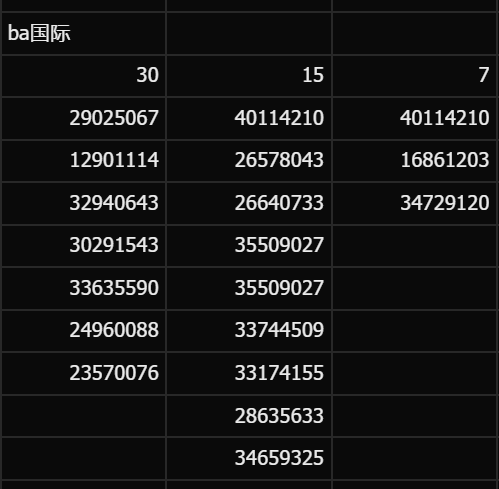Select cell with value 34659325
The image size is (499, 489).
click(x=249, y=458)
